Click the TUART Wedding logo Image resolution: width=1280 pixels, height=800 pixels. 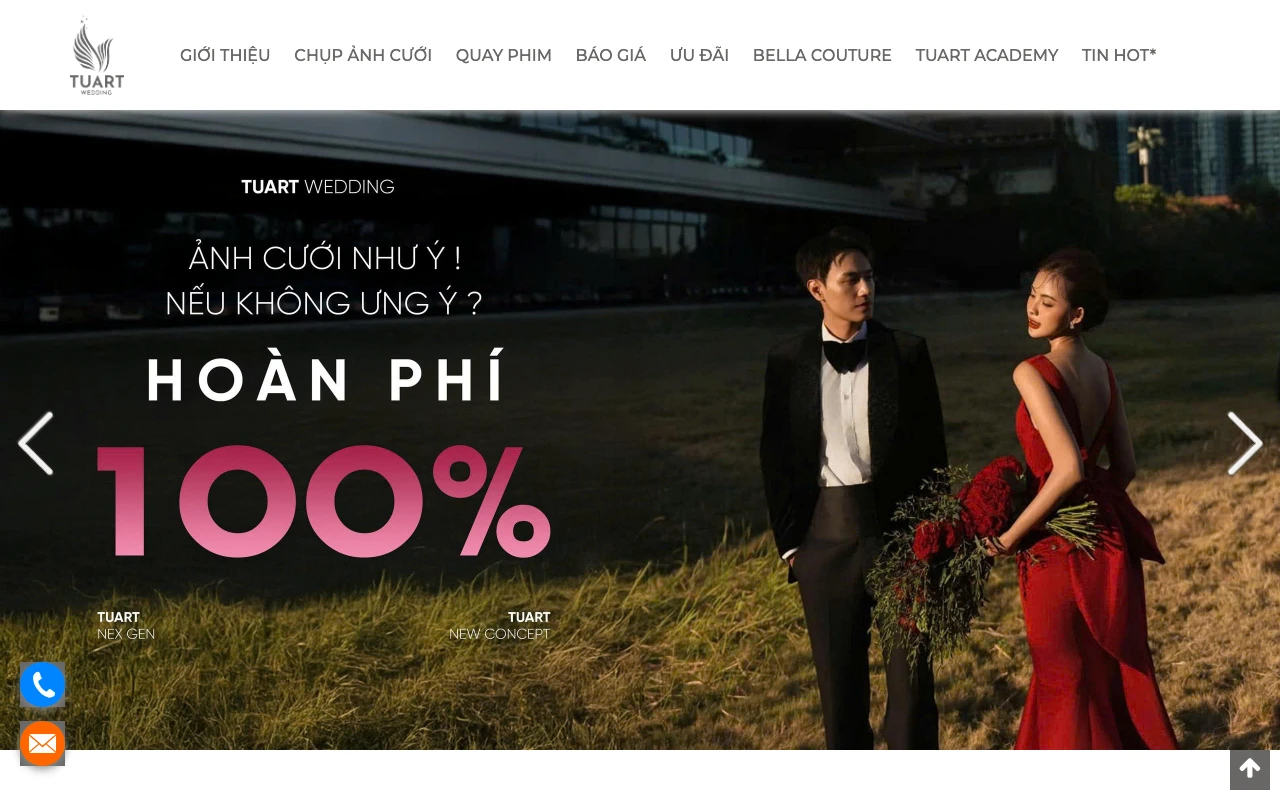[x=97, y=56]
